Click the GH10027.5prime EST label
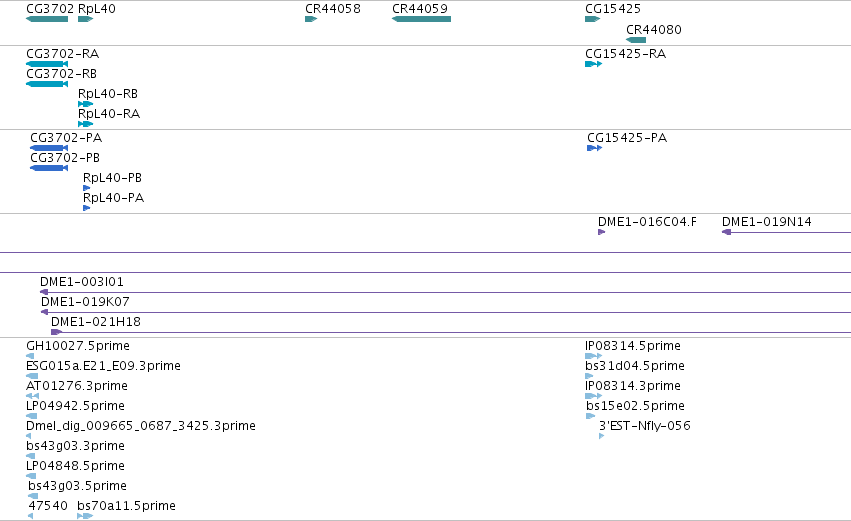851x521 pixels. coord(78,346)
